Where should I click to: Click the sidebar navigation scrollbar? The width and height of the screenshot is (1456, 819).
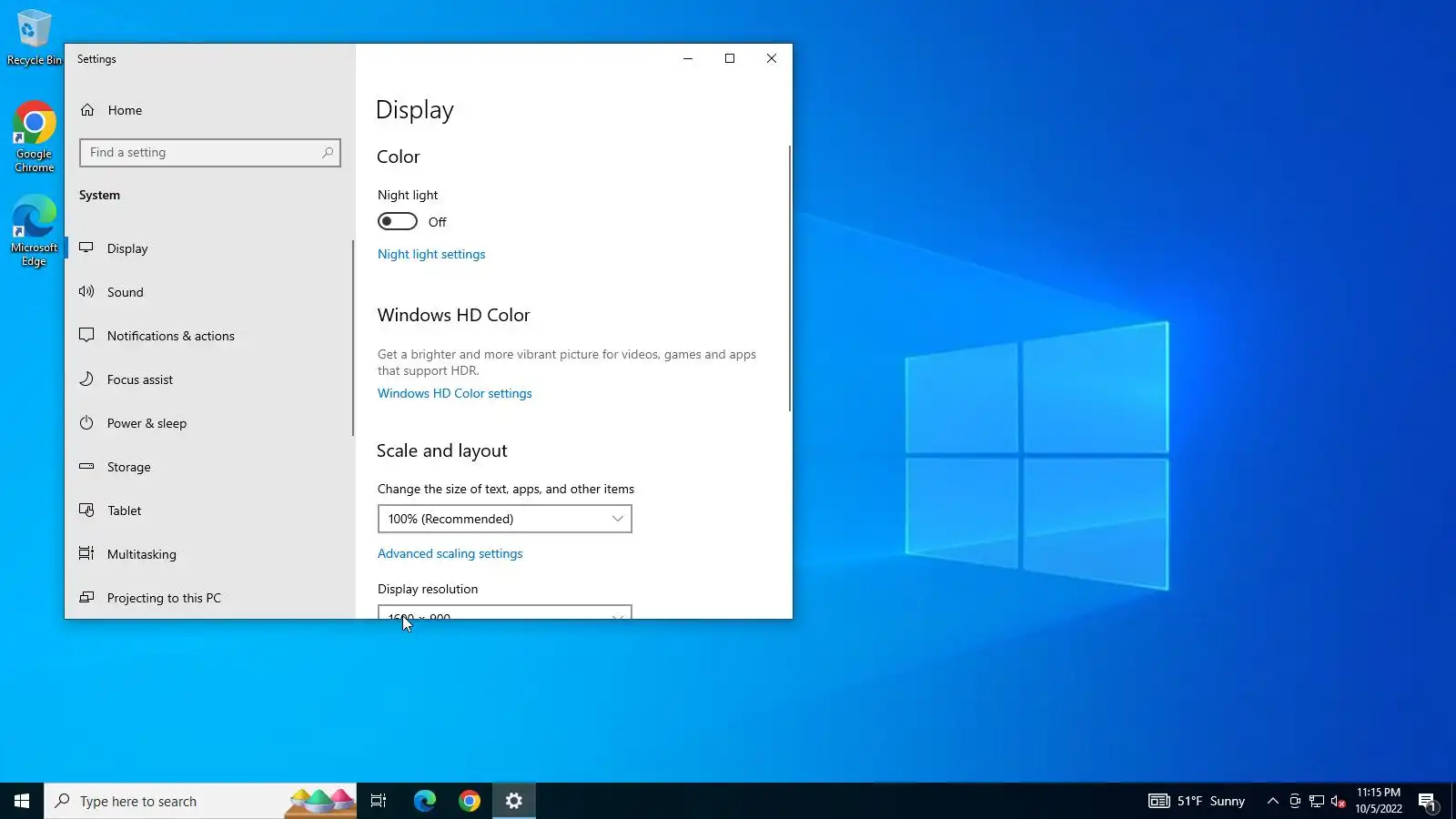point(352,337)
